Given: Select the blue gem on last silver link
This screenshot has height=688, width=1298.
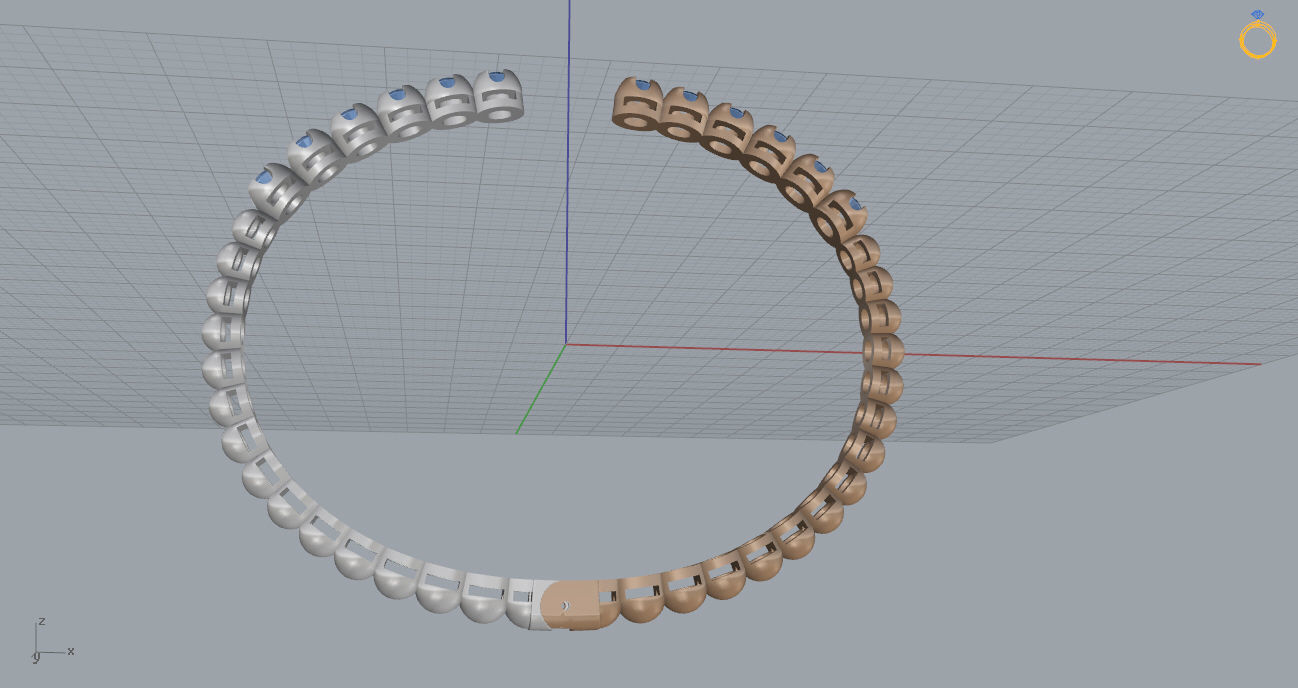Looking at the screenshot, I should pyautogui.click(x=497, y=75).
